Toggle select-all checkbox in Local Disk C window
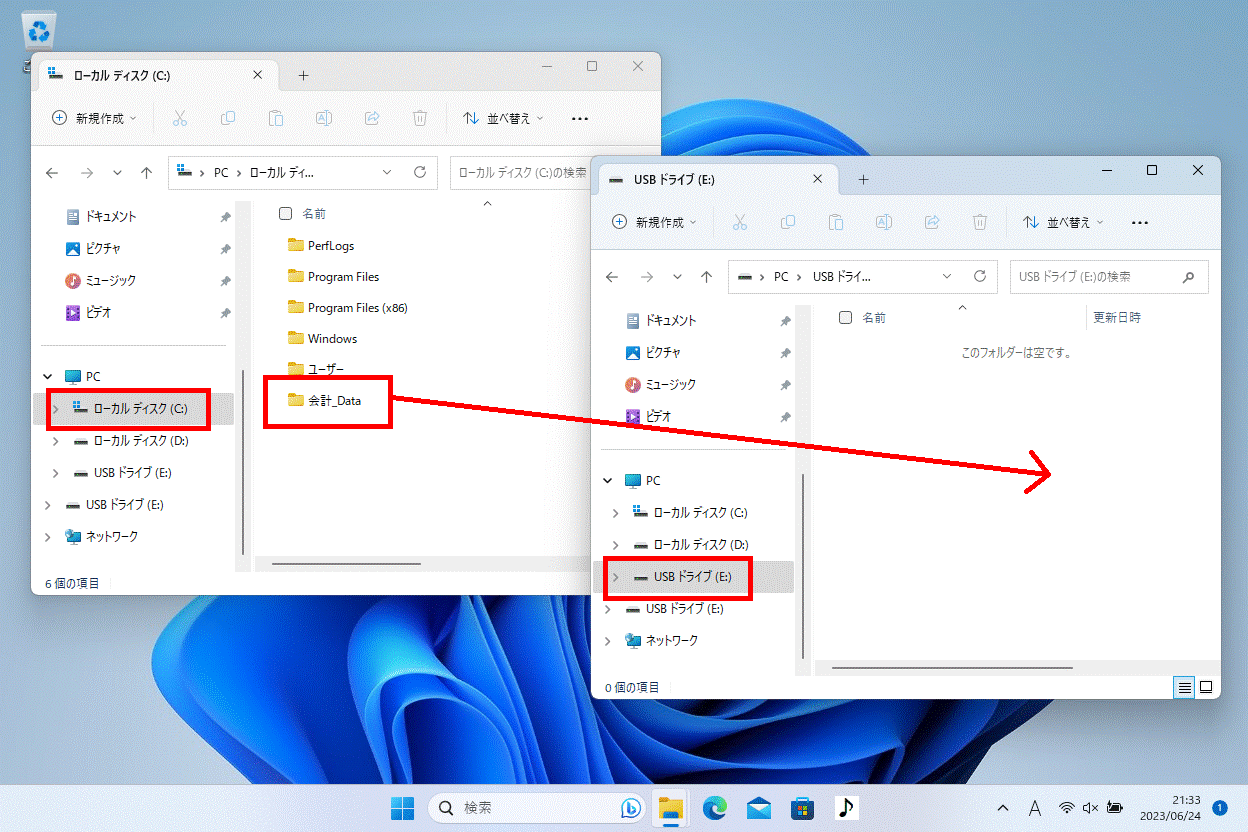This screenshot has height=832, width=1248. click(x=285, y=214)
